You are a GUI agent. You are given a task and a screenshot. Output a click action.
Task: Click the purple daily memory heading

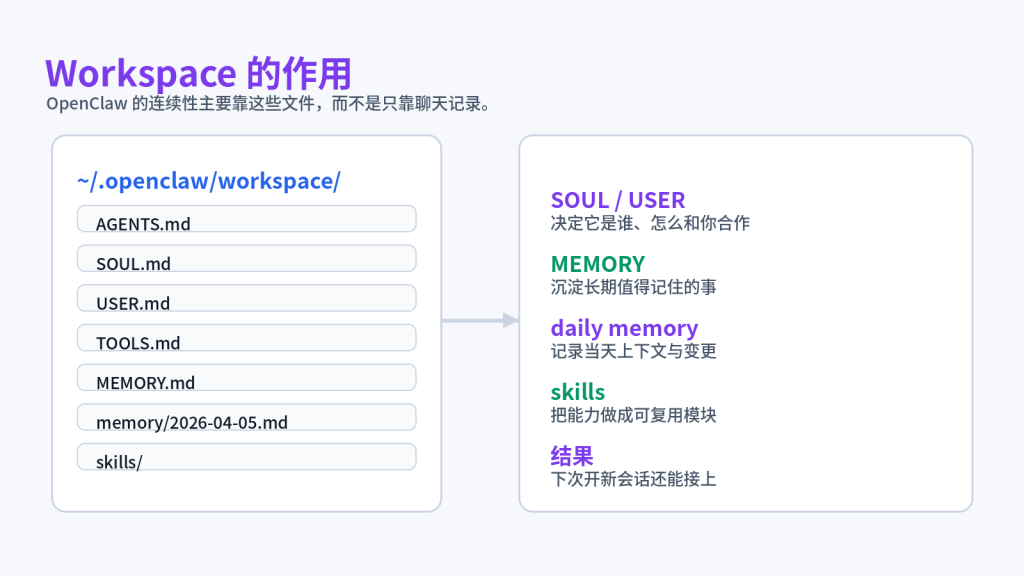coord(624,328)
